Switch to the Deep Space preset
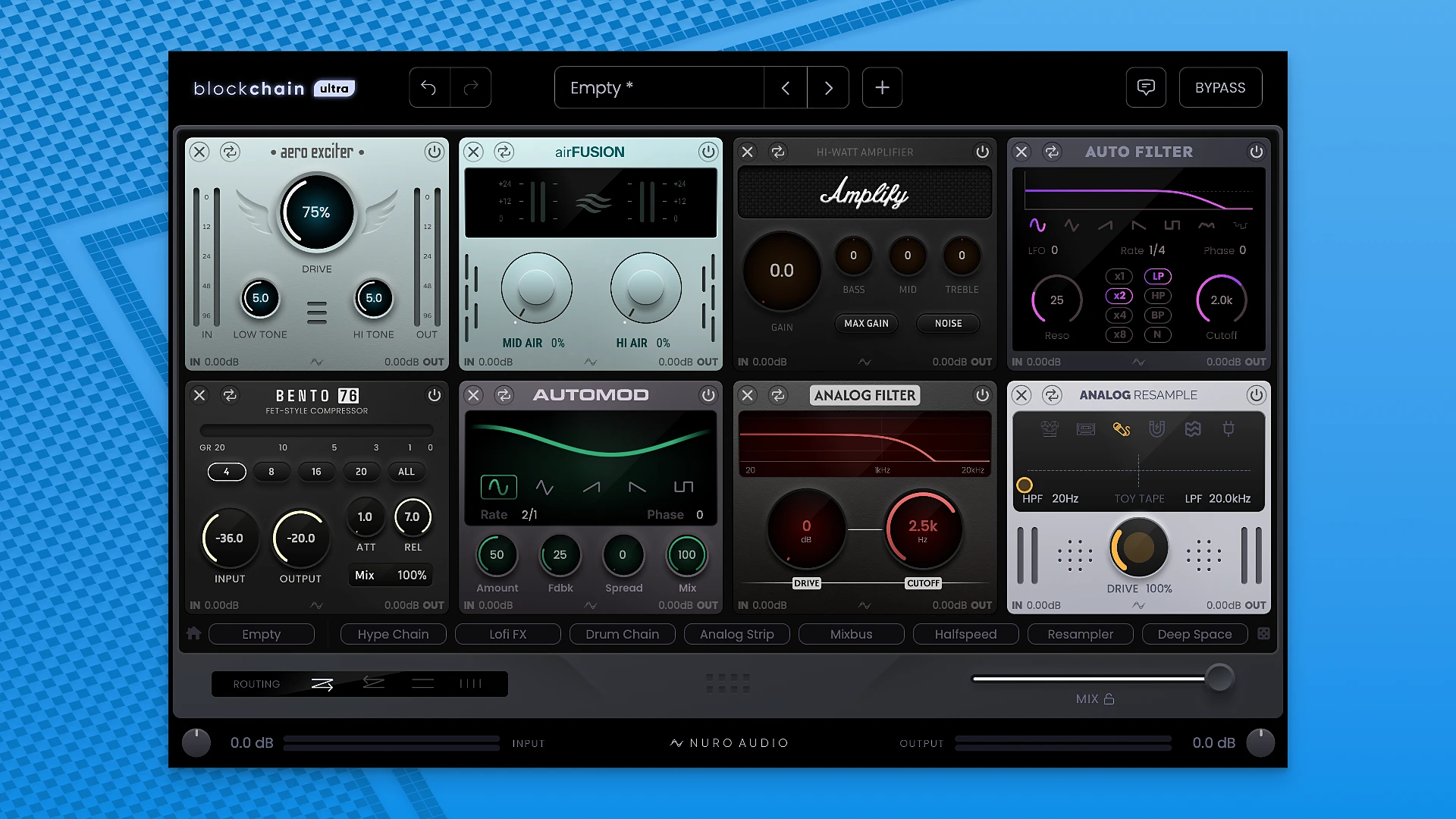Screen dimensions: 1456x819 pos(1194,634)
